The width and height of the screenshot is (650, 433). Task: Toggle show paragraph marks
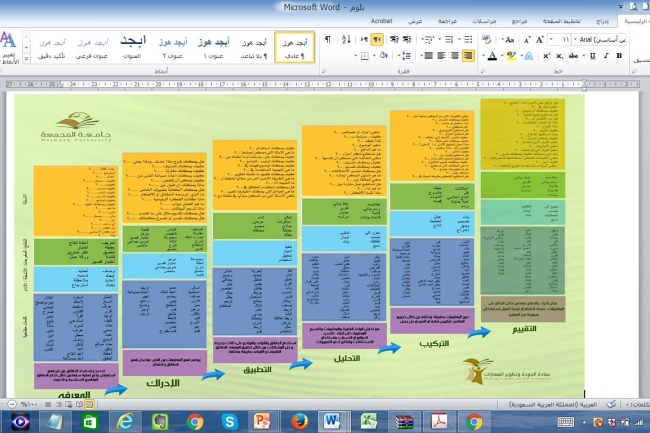coord(328,39)
